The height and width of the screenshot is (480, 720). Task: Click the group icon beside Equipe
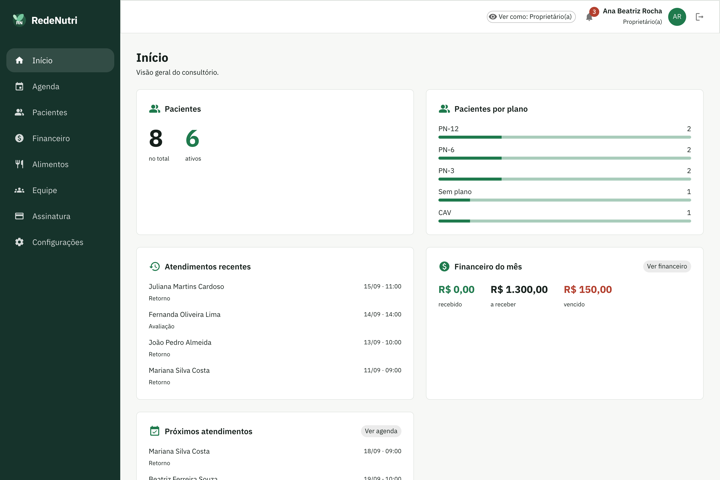19,190
